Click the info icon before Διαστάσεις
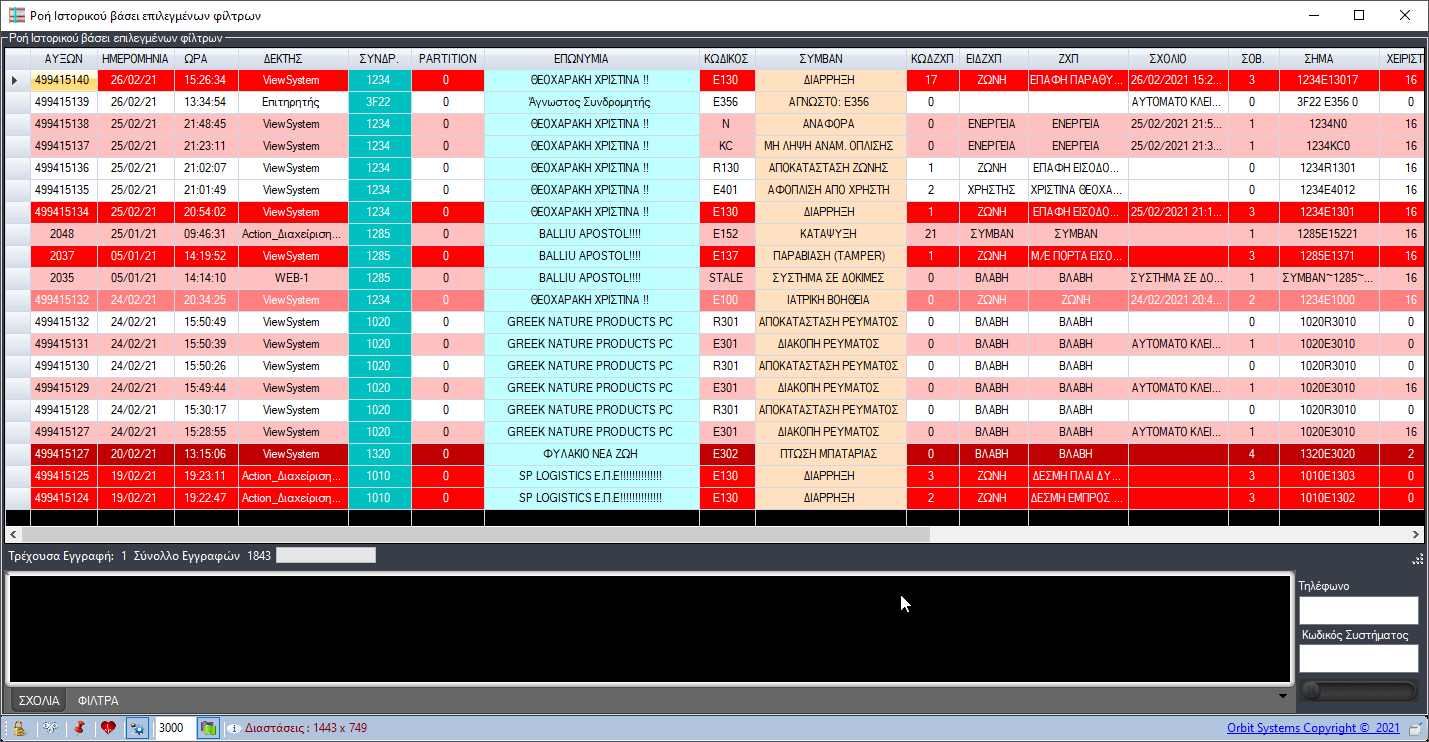Screen dimensions: 1429x742 point(234,728)
